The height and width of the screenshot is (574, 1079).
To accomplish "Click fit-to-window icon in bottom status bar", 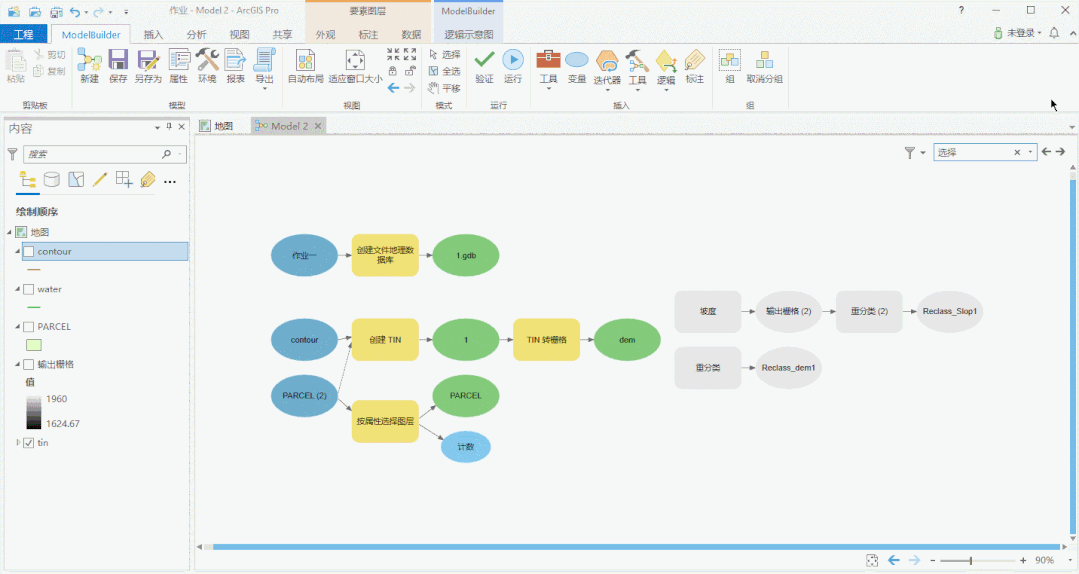I will 872,560.
